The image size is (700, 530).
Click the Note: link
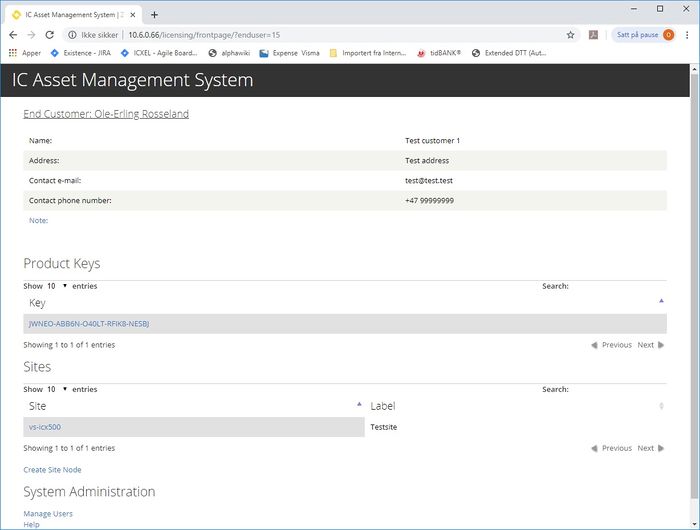click(38, 221)
